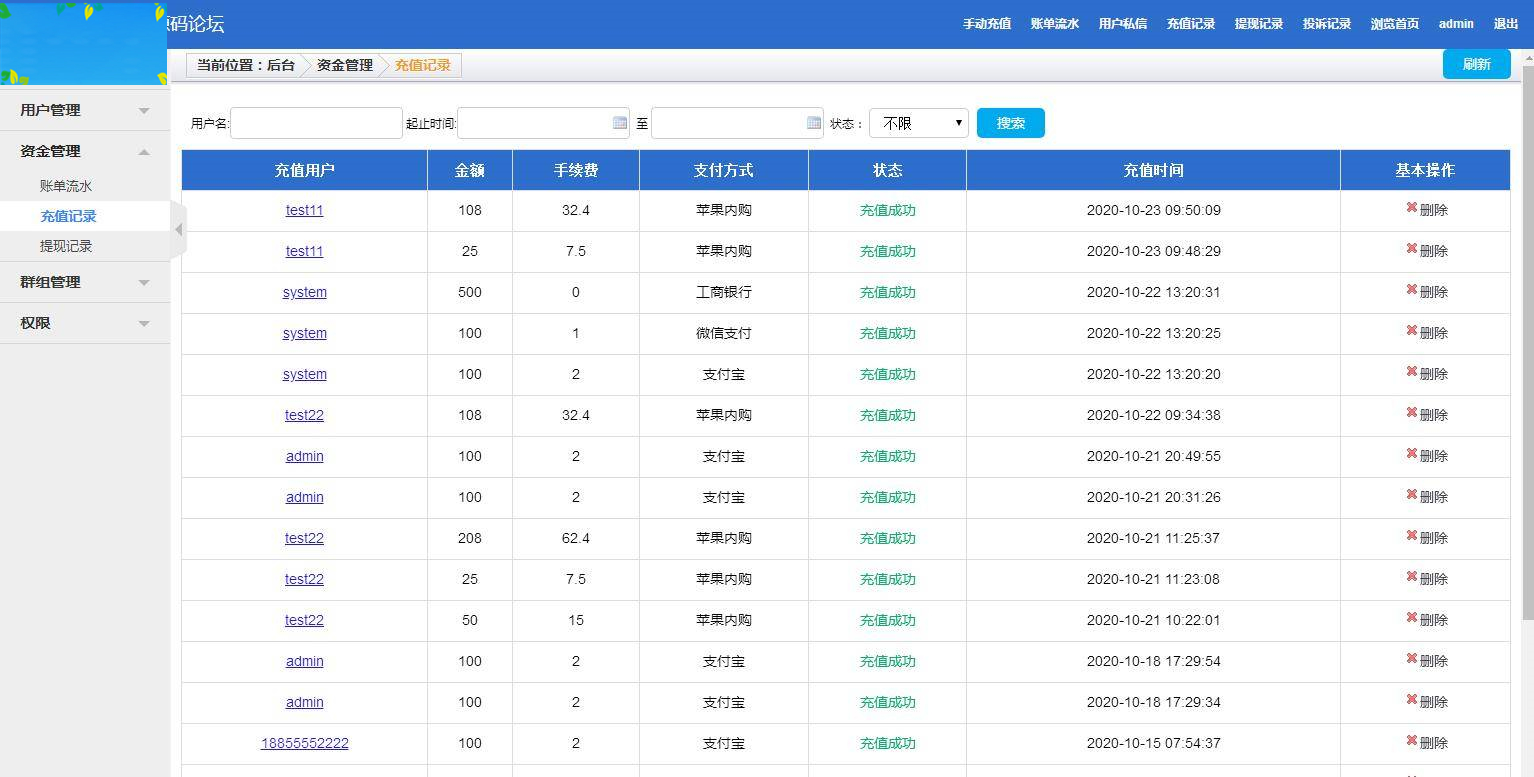Navigate to 浏览首页 in the top bar
The height and width of the screenshot is (777, 1534).
point(1394,23)
